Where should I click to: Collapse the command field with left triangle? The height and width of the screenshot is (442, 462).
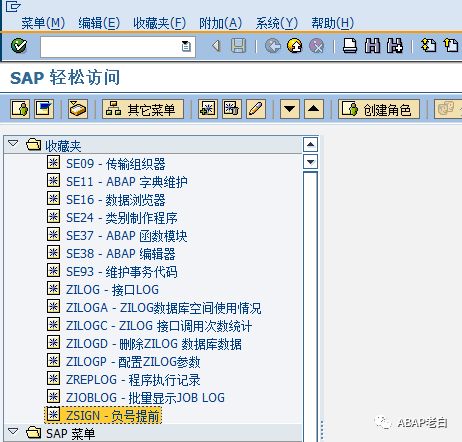[x=216, y=46]
